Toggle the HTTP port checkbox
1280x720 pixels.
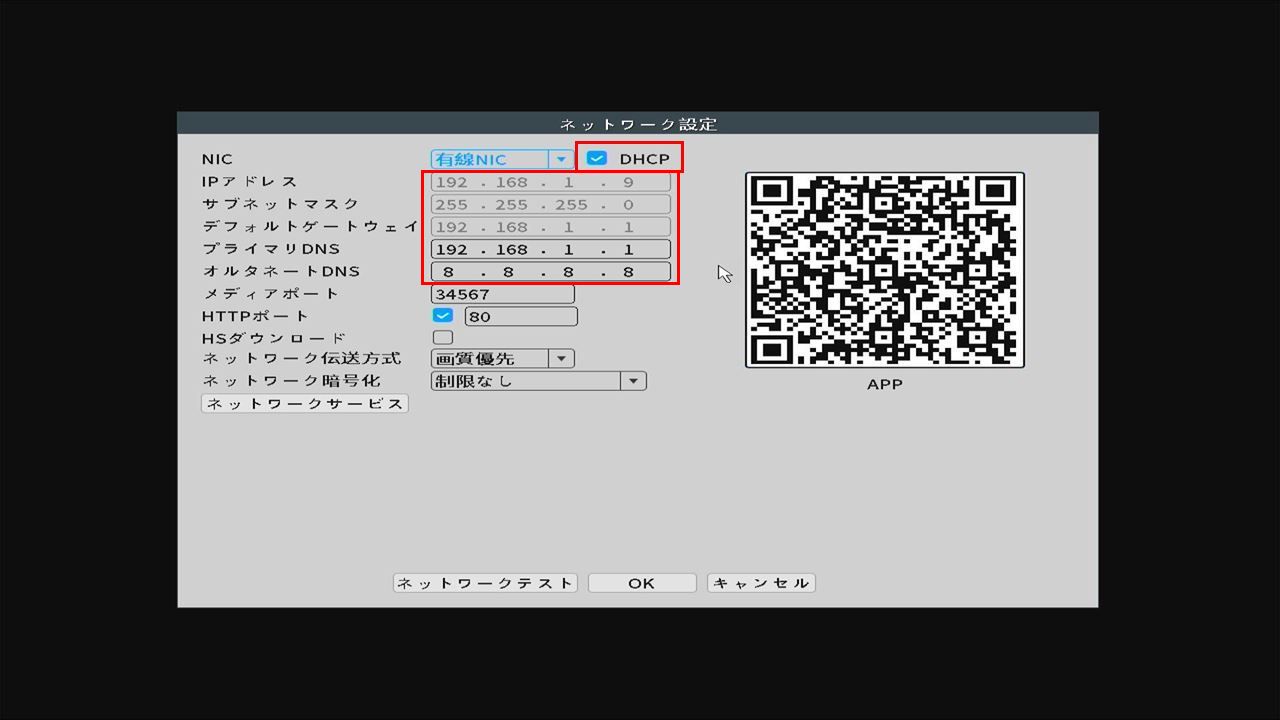coord(442,316)
